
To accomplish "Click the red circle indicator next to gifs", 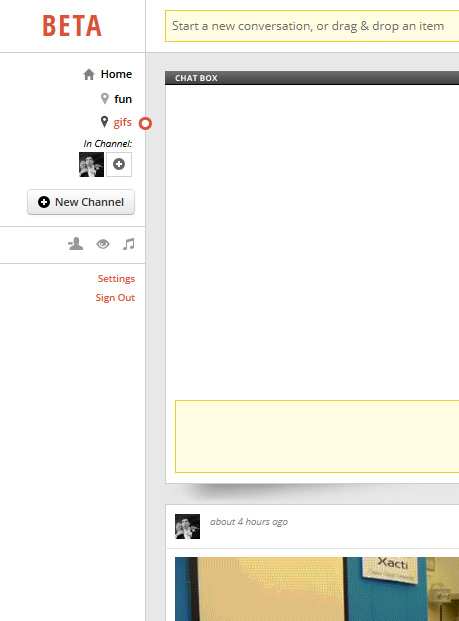I will point(145,124).
